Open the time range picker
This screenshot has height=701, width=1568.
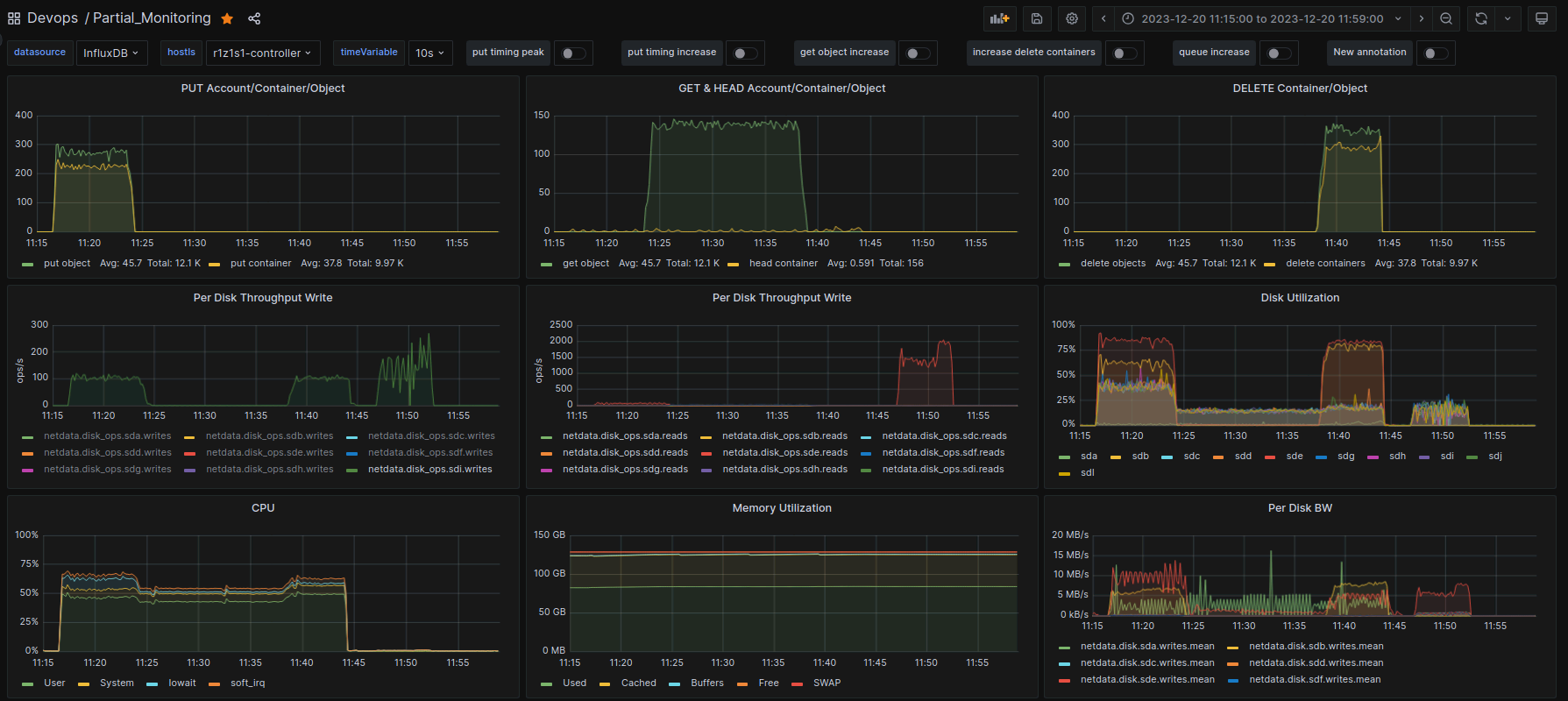(1262, 18)
